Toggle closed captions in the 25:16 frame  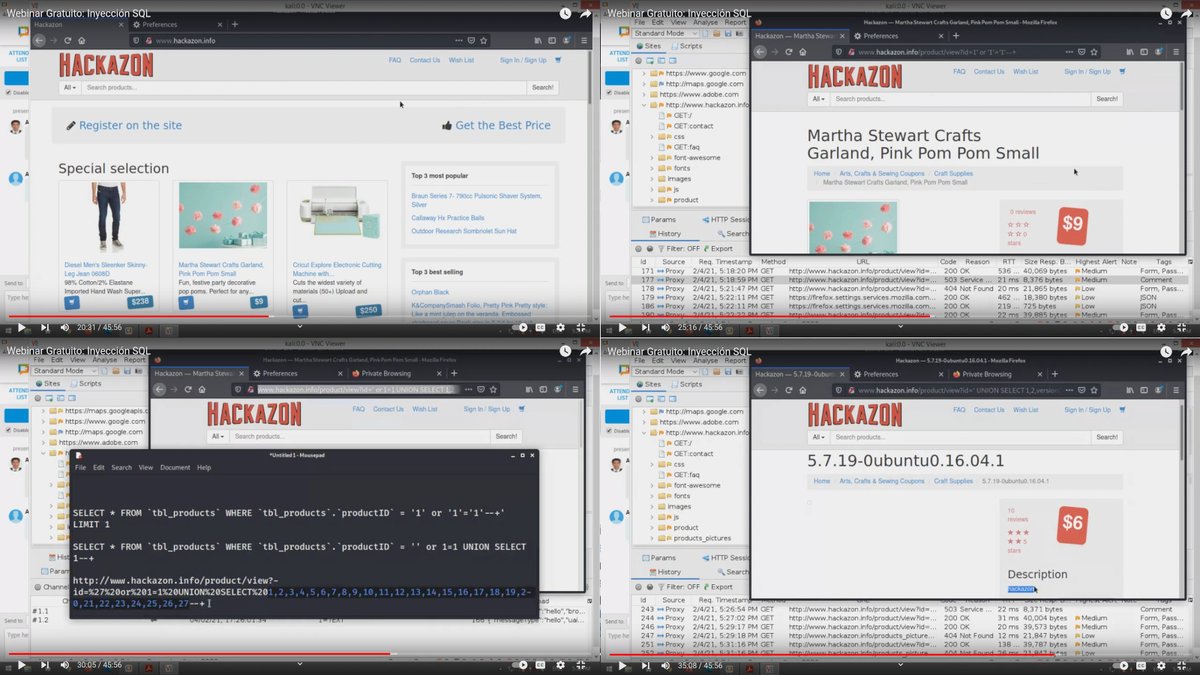pos(1140,327)
